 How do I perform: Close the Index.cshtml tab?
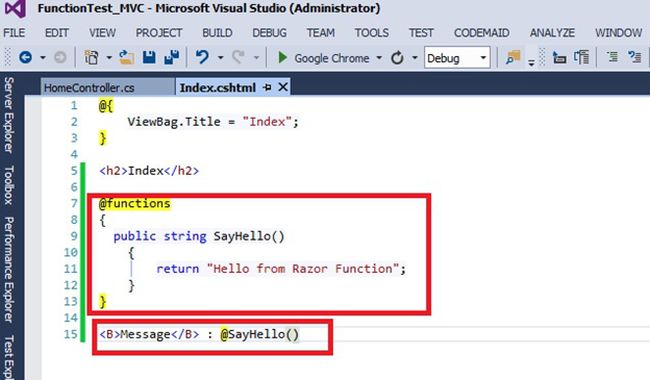coord(283,87)
